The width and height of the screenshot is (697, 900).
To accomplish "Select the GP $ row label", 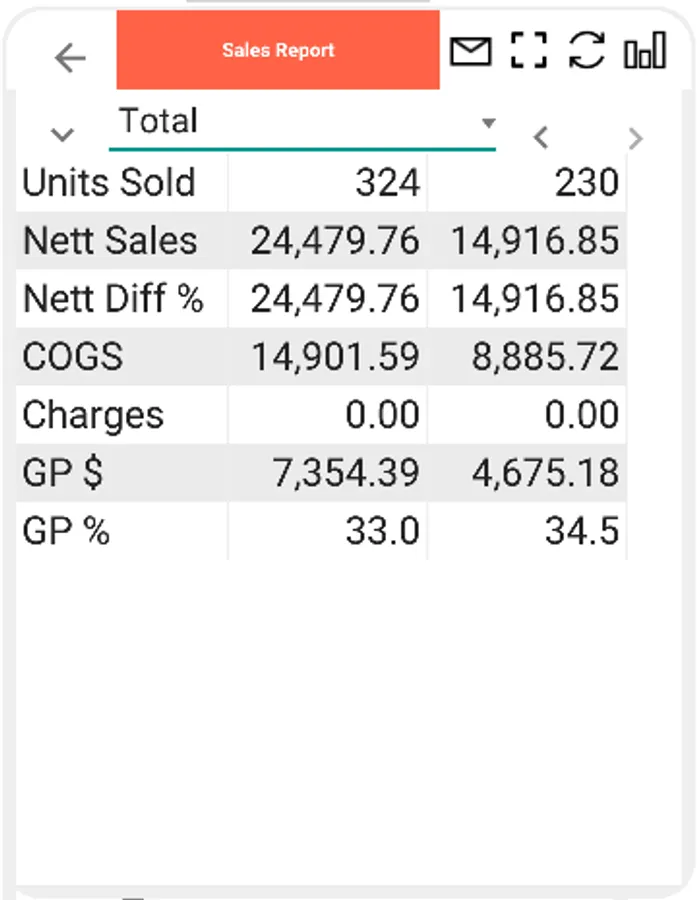I will point(63,473).
